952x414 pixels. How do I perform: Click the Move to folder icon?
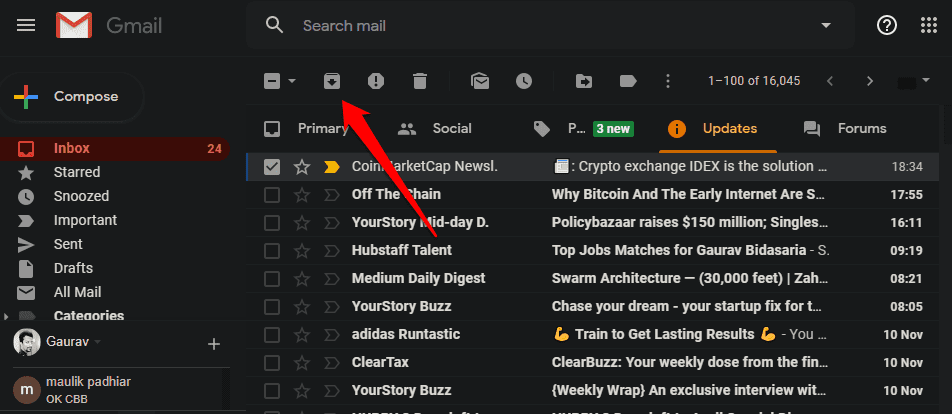(x=584, y=81)
